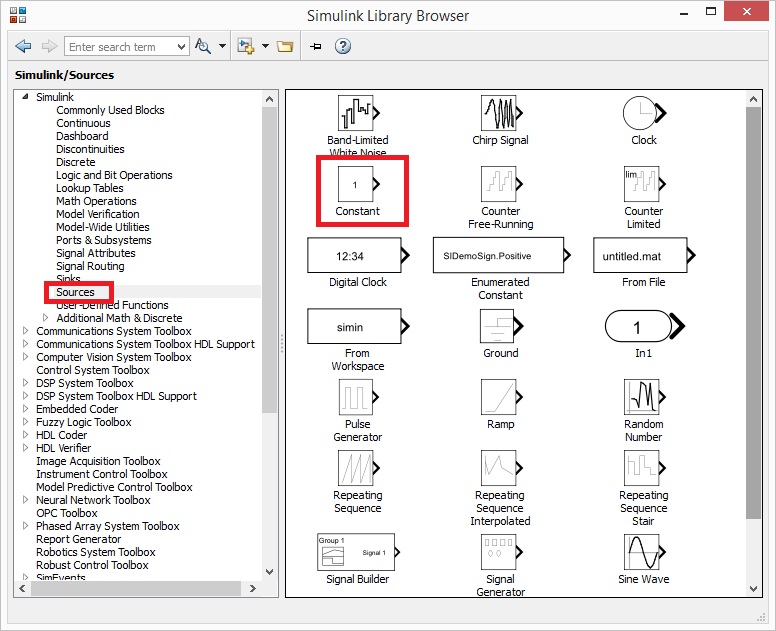Select the Chirp Signal block
Image resolution: width=776 pixels, height=631 pixels.
tap(501, 113)
